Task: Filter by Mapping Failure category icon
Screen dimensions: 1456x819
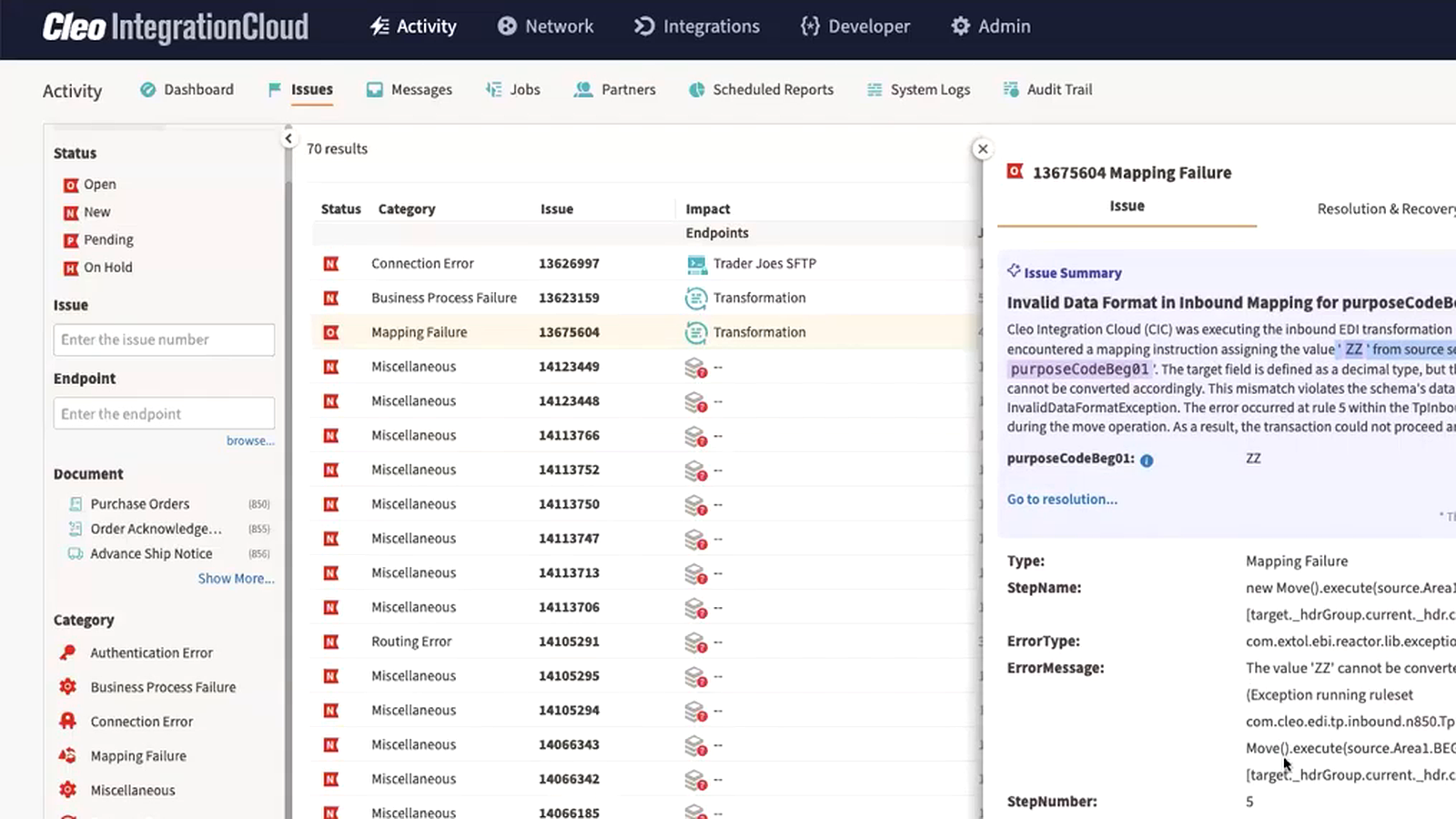Action: click(x=68, y=755)
